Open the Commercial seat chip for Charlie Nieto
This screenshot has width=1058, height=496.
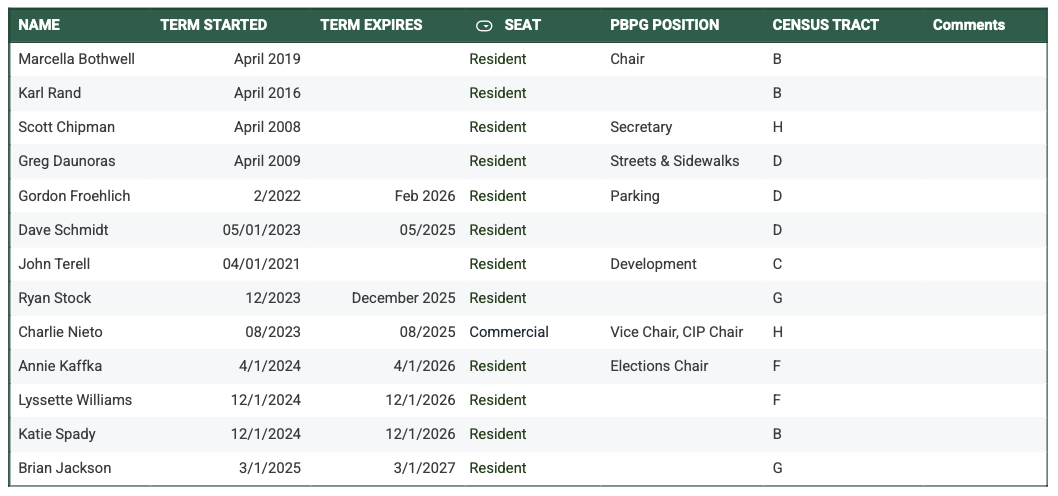click(509, 332)
